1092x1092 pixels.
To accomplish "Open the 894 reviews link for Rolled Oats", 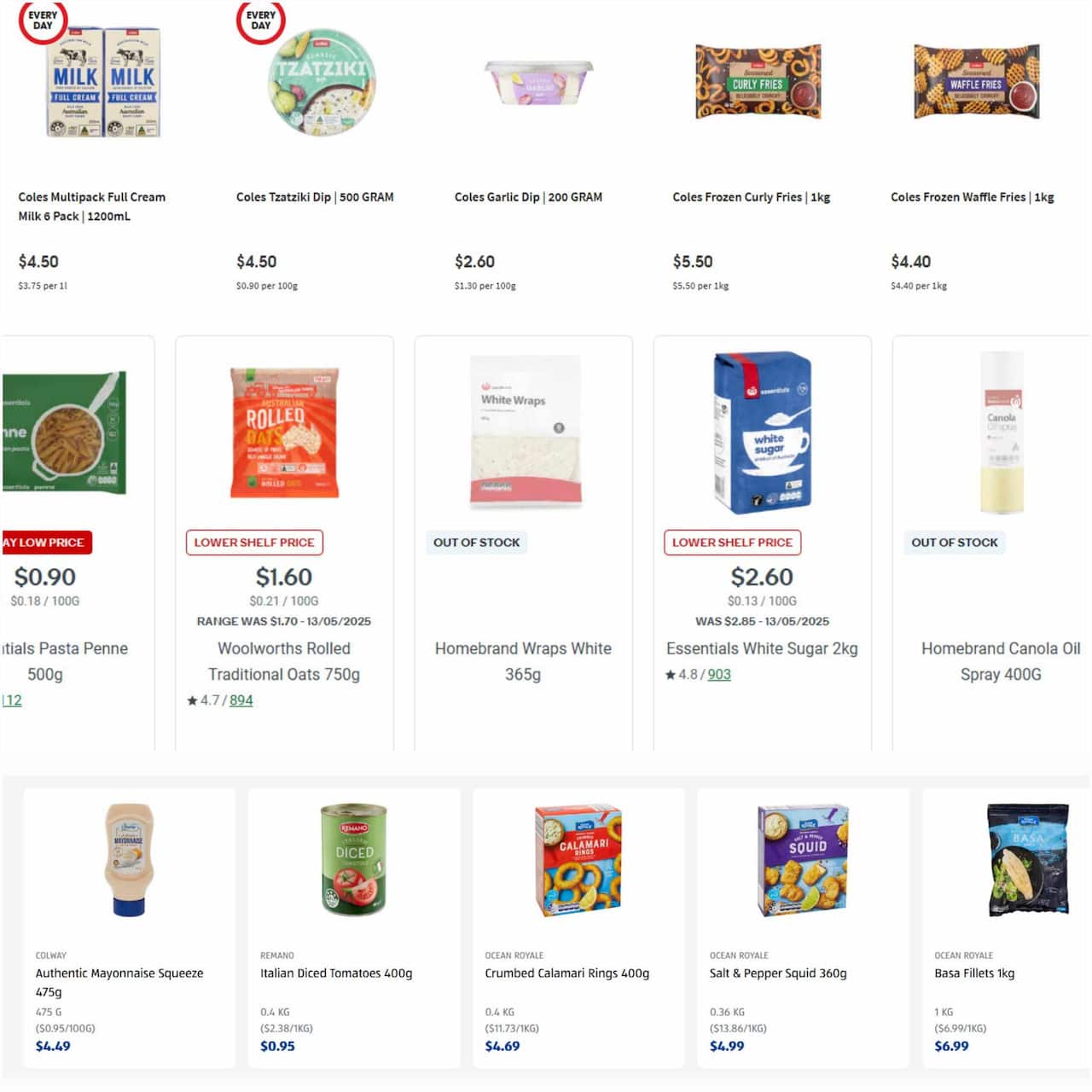I will [241, 700].
